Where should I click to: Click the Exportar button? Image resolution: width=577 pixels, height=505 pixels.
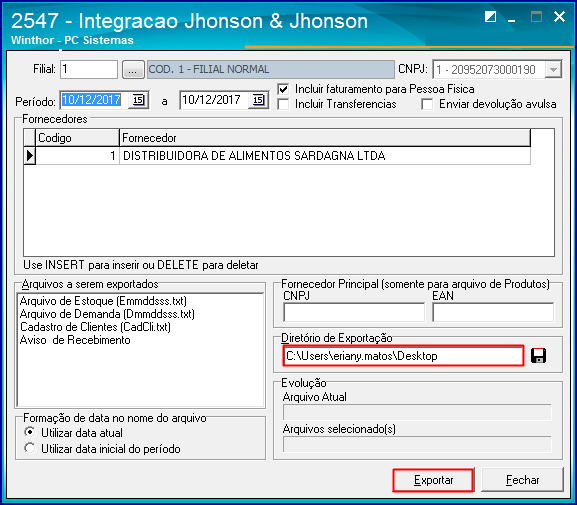[433, 480]
